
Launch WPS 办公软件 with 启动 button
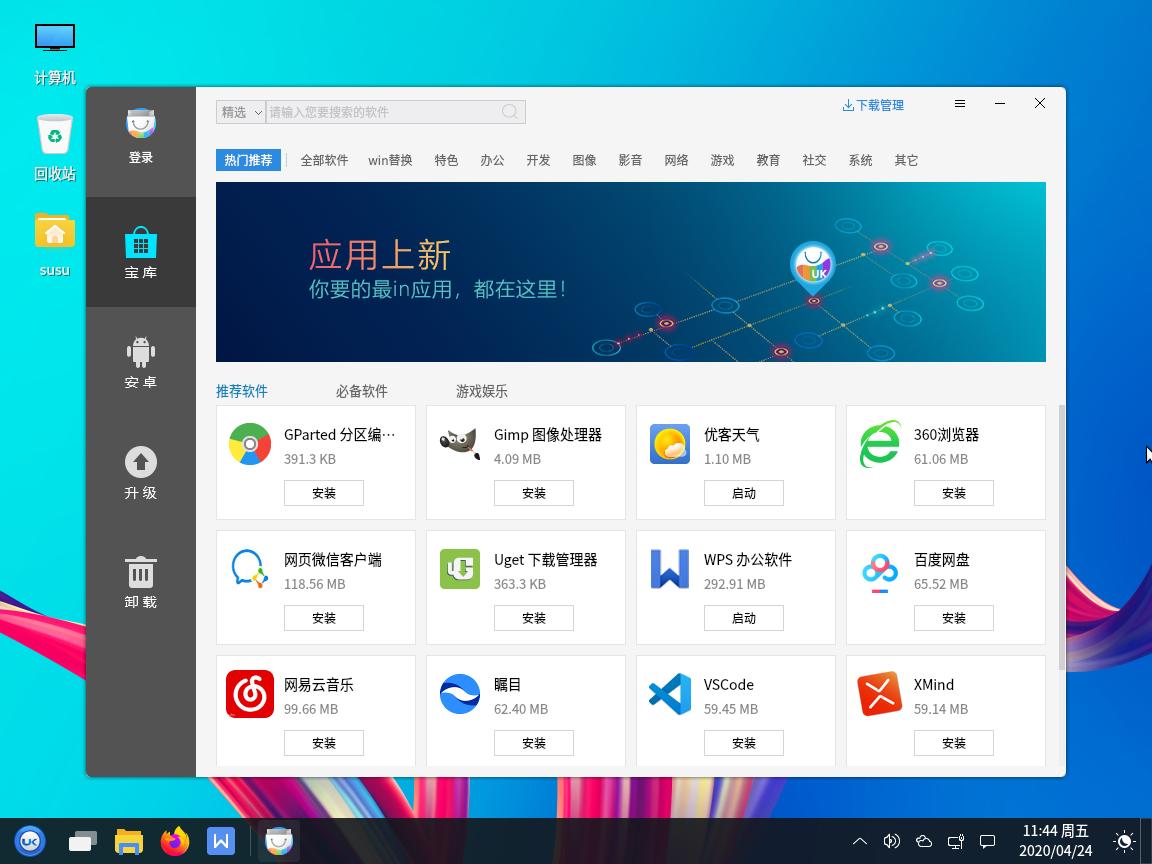744,618
